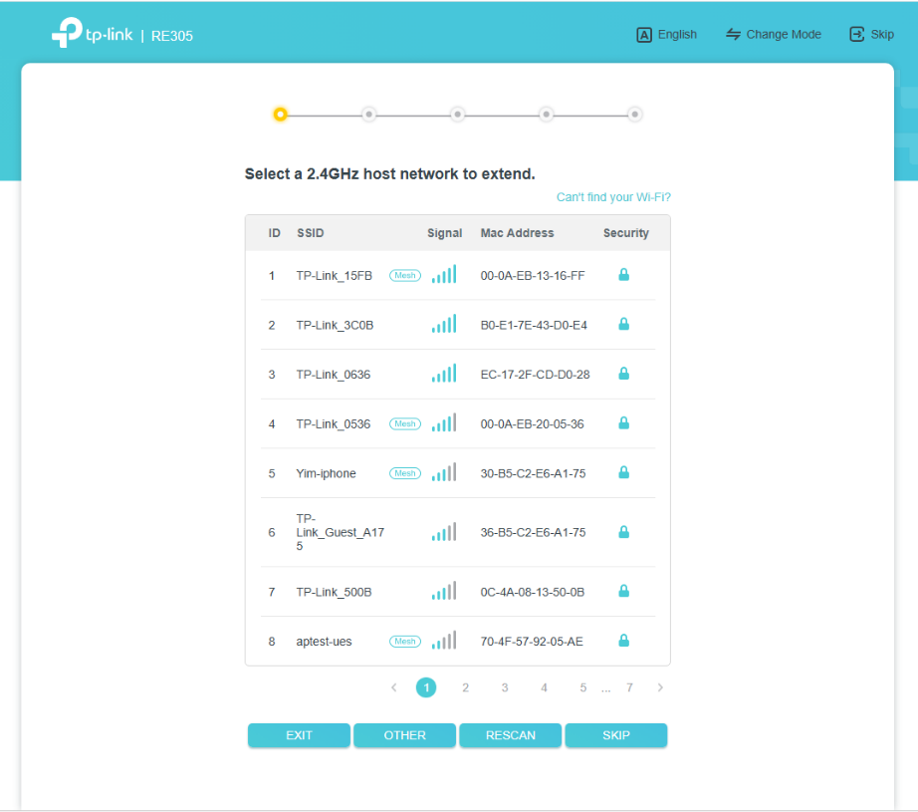The height and width of the screenshot is (812, 918).
Task: Click the Mesh badge for TP-Link_15FB
Action: point(405,275)
